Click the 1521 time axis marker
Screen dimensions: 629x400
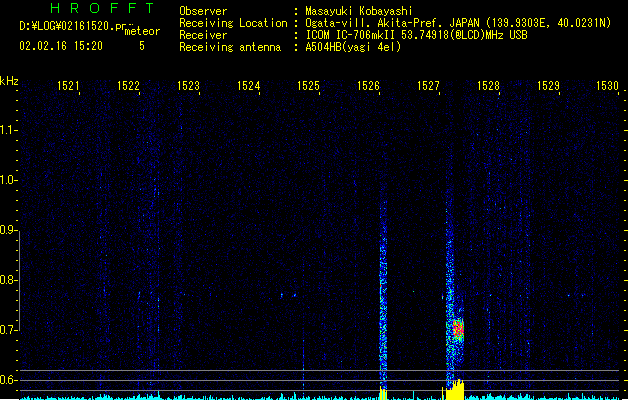tap(68, 86)
